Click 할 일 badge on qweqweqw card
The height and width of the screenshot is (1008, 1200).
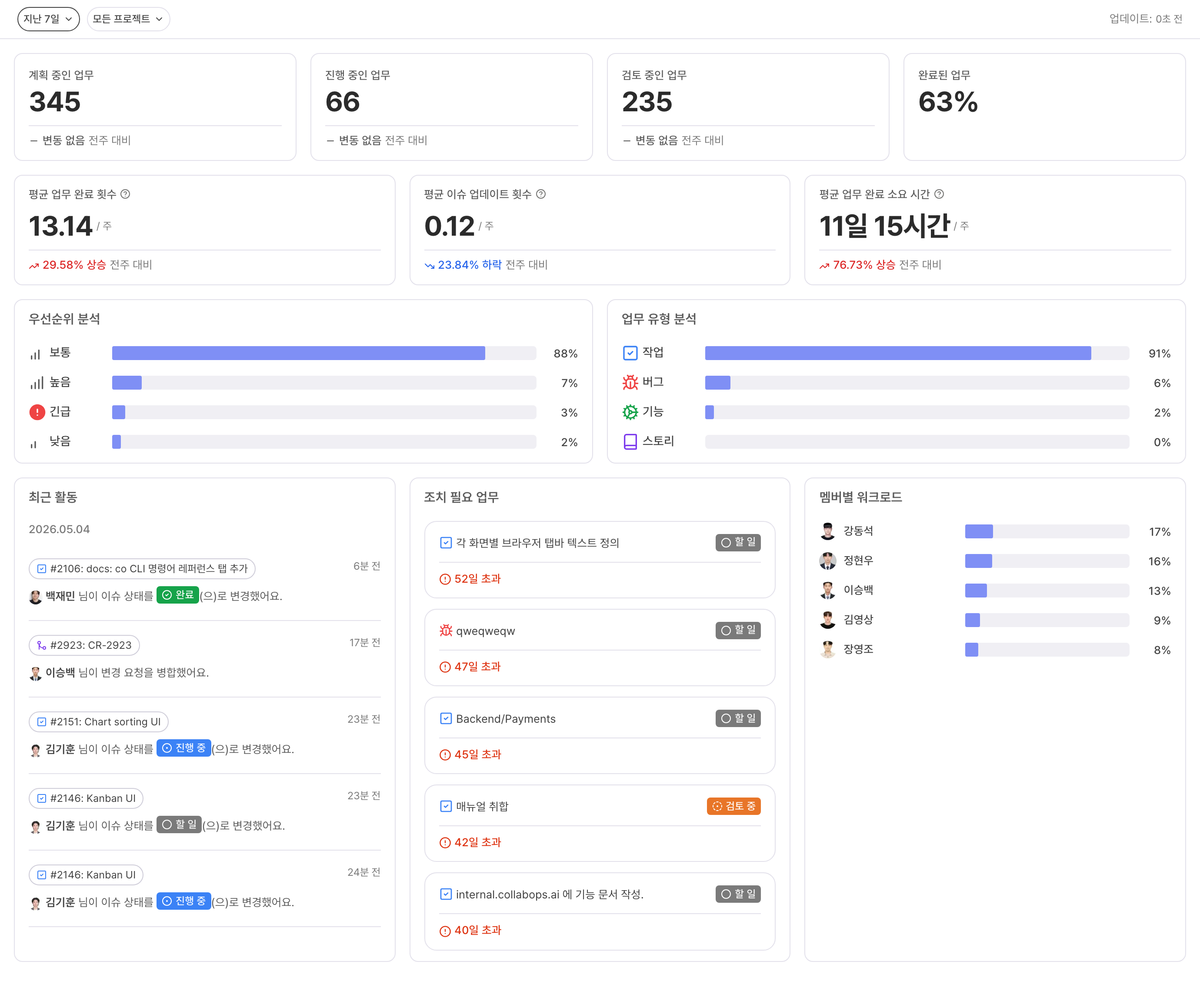pyautogui.click(x=738, y=630)
